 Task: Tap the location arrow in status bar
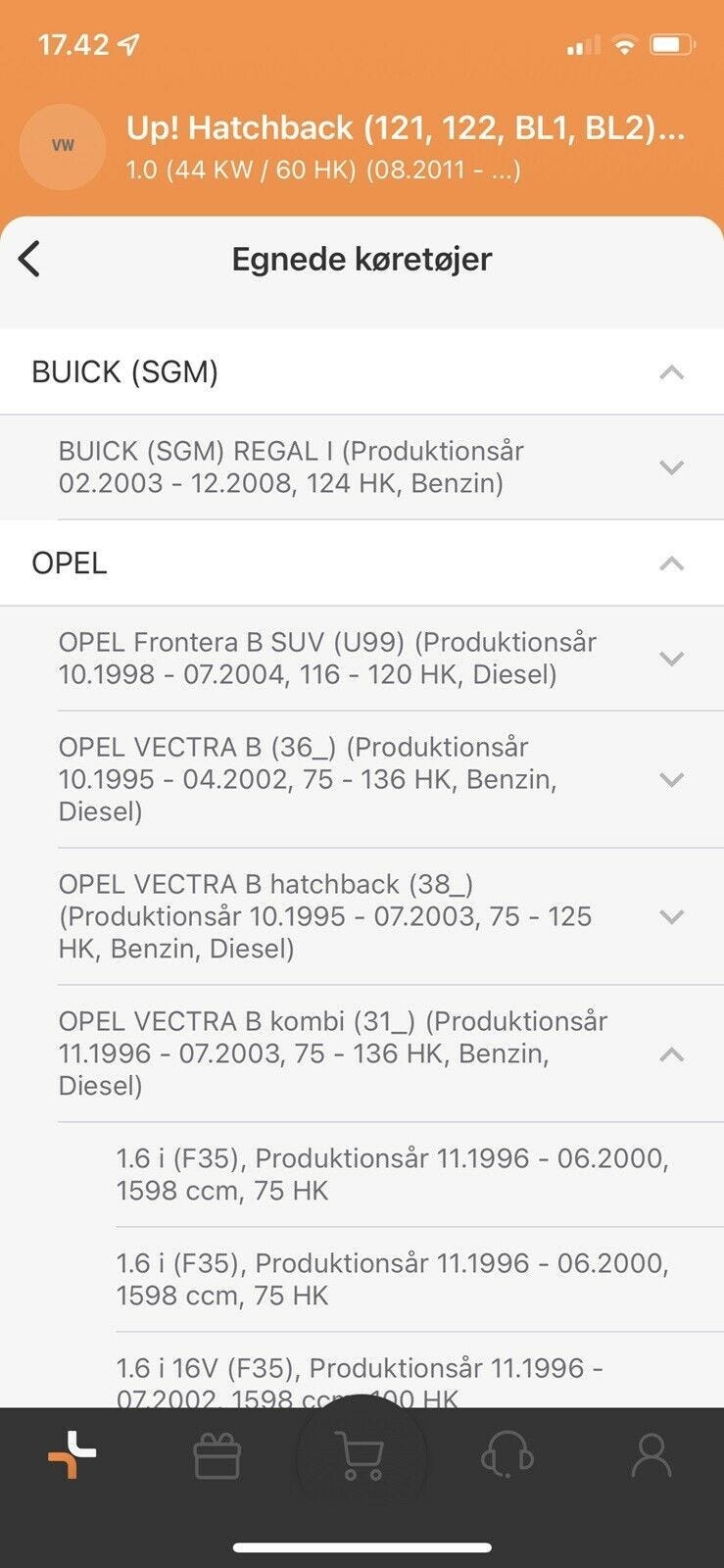pyautogui.click(x=128, y=44)
